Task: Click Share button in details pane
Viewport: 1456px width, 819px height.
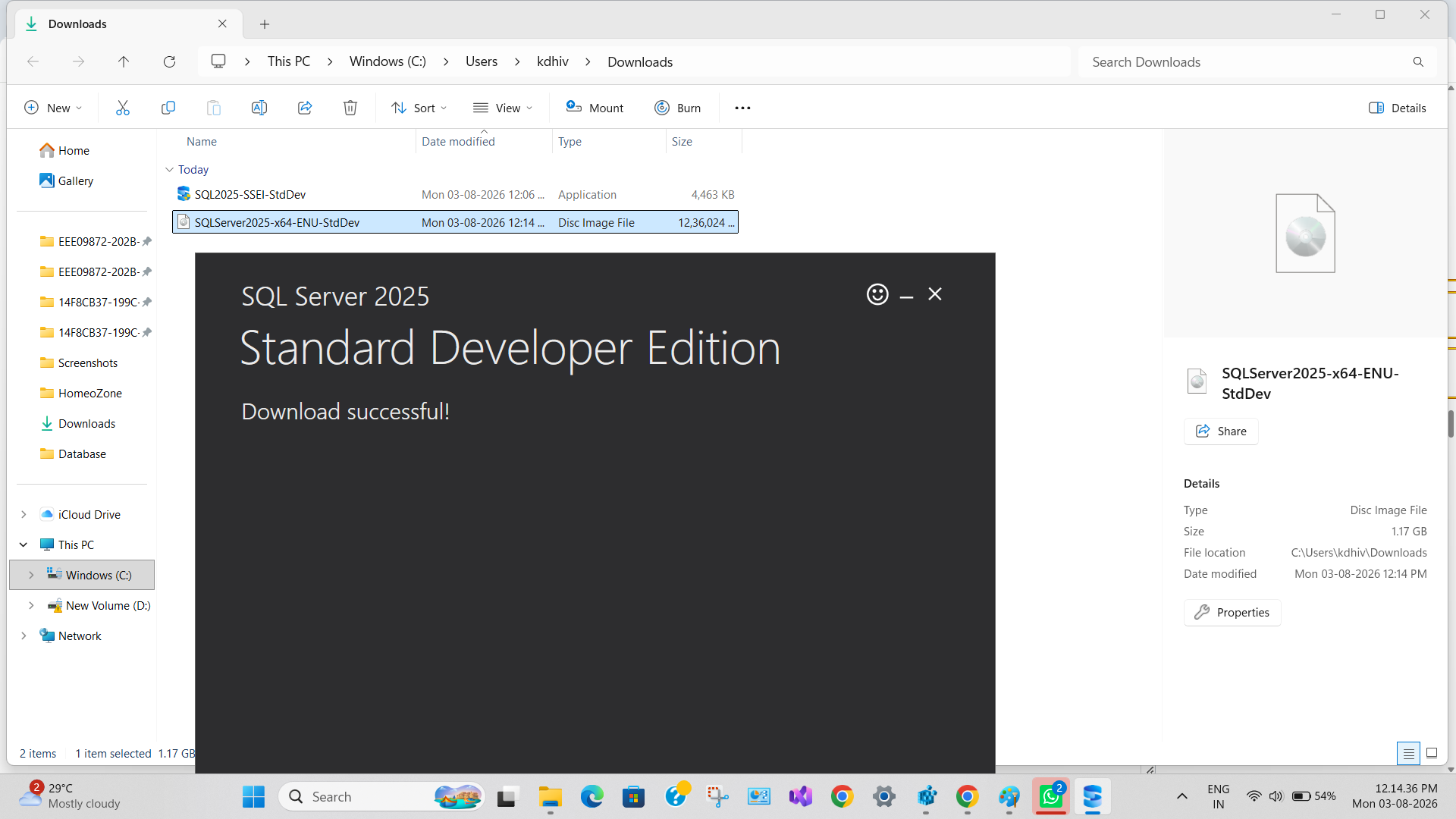Action: [1221, 431]
